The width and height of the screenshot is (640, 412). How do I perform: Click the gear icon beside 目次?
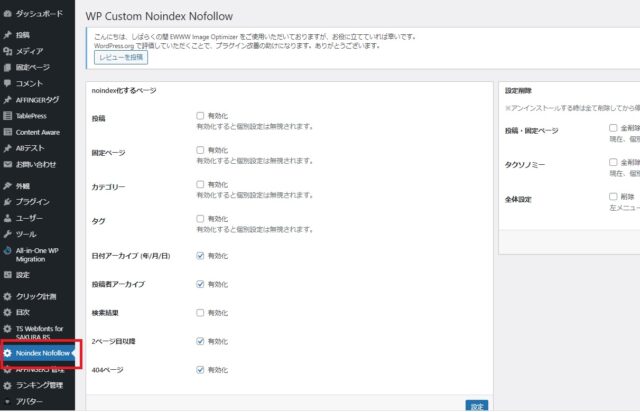(7, 312)
